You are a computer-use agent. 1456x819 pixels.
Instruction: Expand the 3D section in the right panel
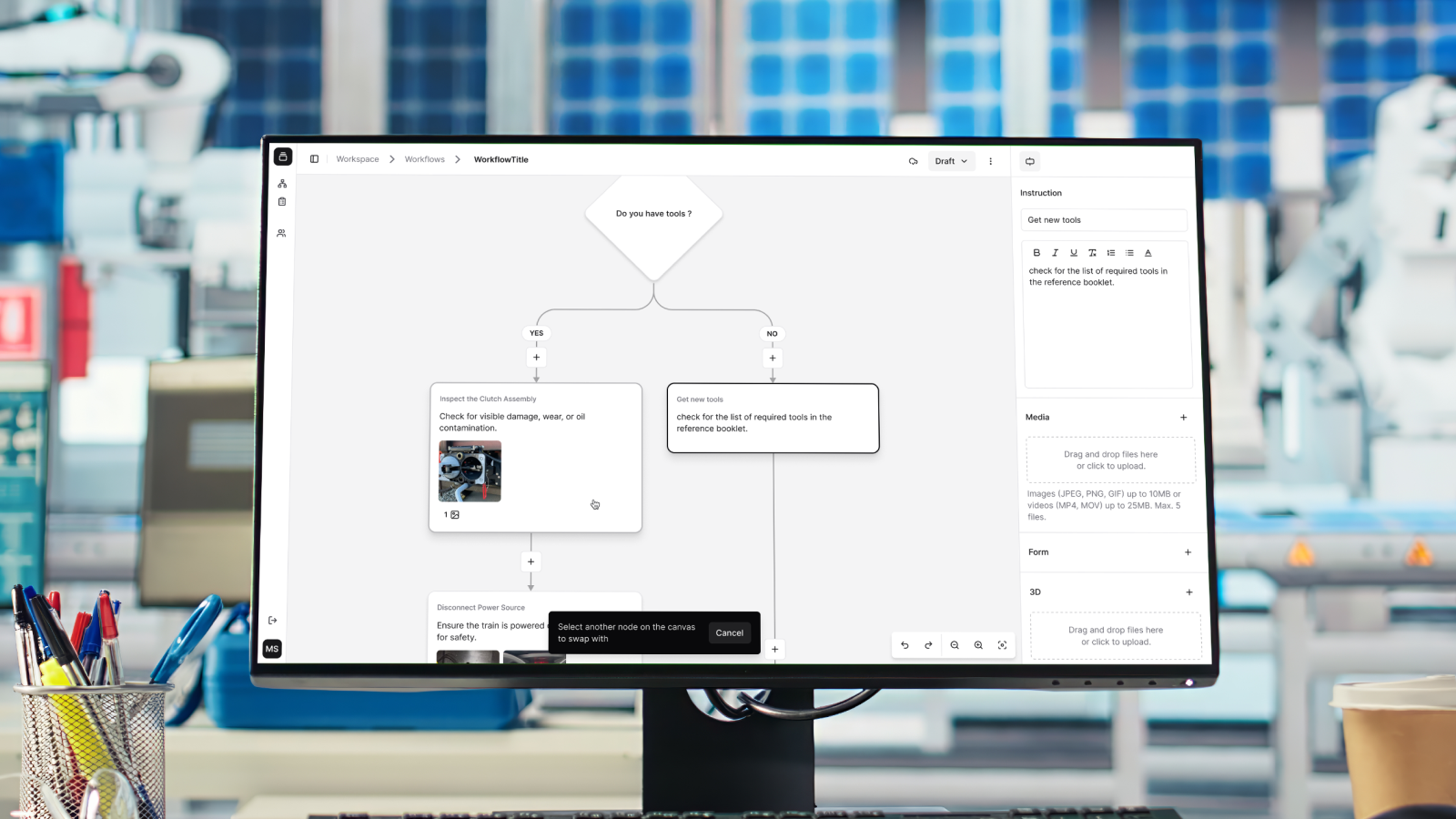click(1189, 591)
